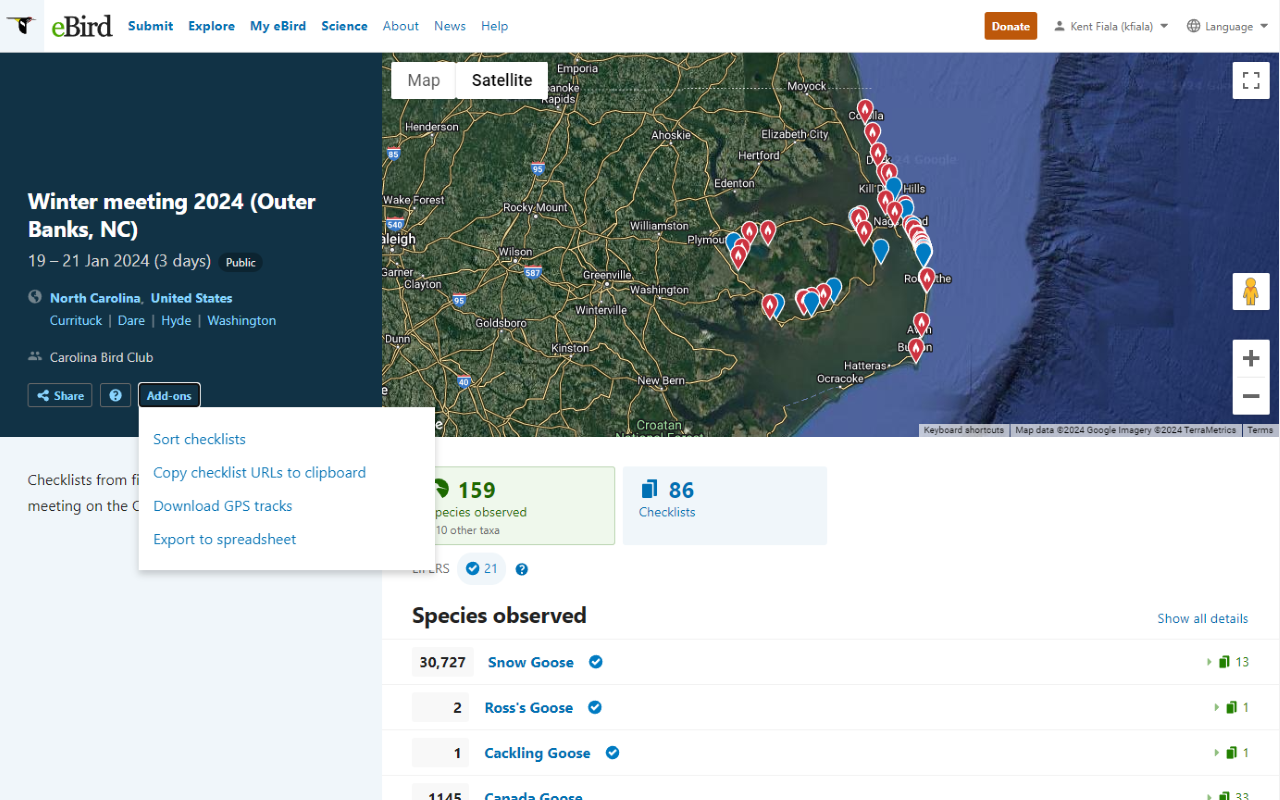Expand Cackling Goose checklist details
The height and width of the screenshot is (800, 1280).
(x=1232, y=753)
